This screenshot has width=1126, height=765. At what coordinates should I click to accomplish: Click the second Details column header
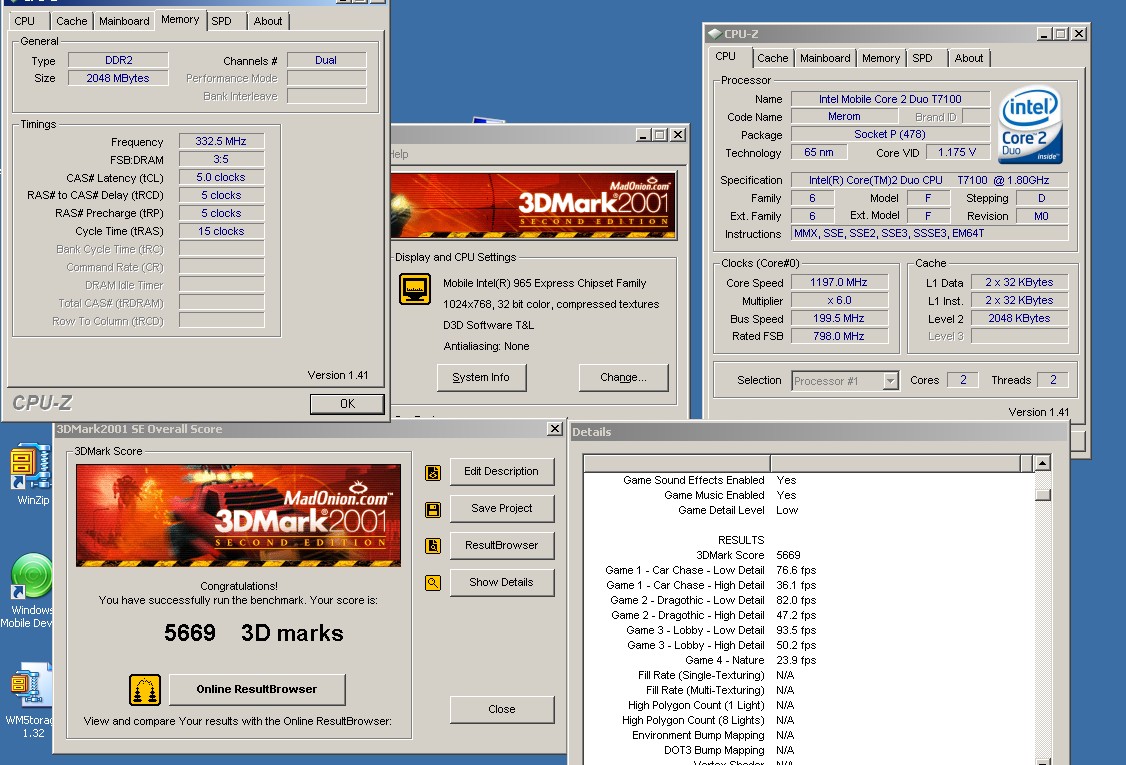click(895, 463)
